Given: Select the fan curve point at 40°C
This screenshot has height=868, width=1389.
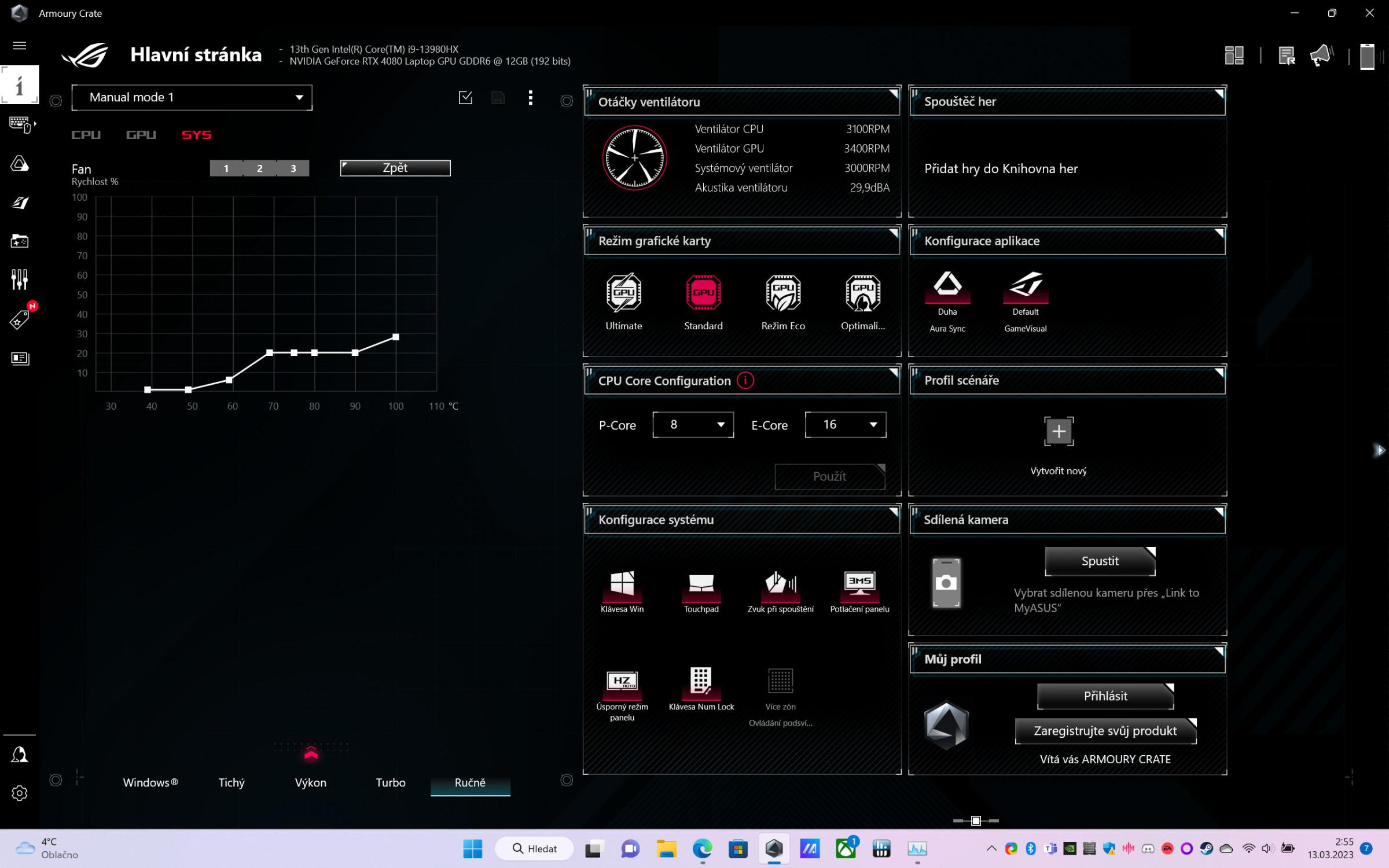Looking at the screenshot, I should point(148,390).
